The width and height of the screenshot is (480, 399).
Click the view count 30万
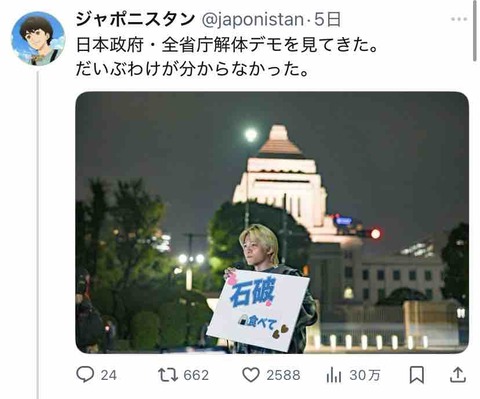tap(365, 375)
